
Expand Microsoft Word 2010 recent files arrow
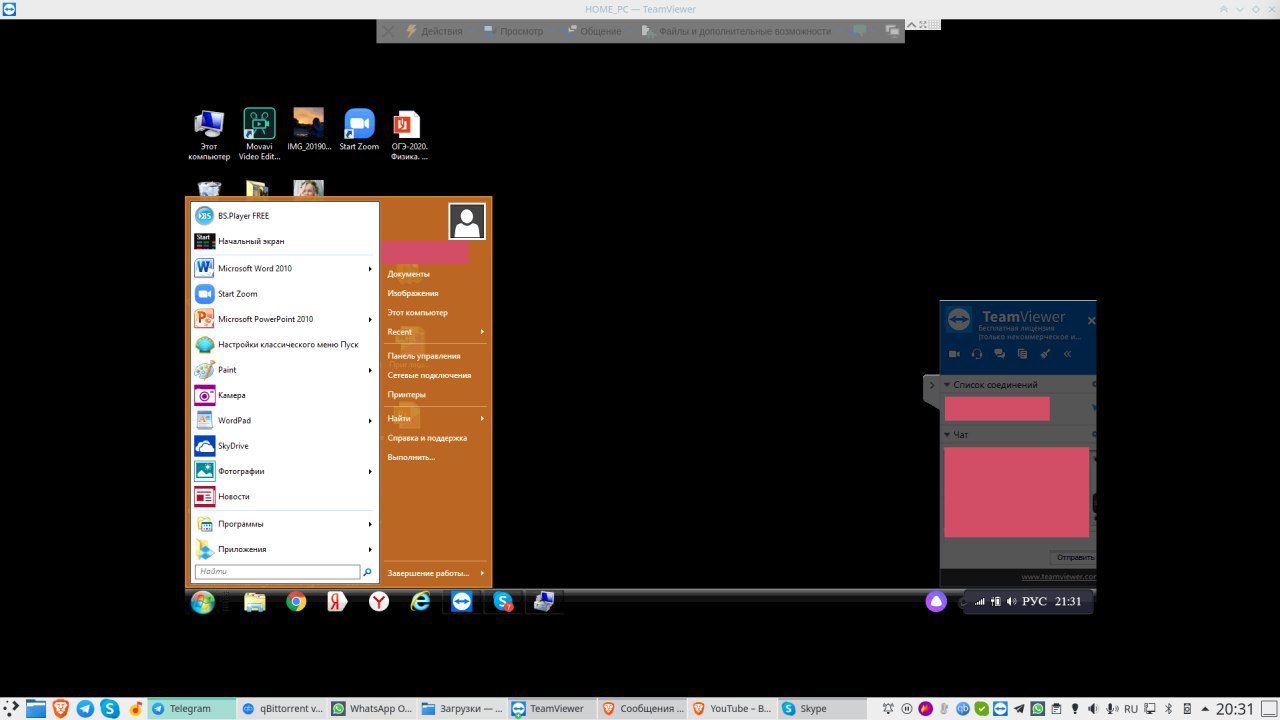(x=370, y=268)
